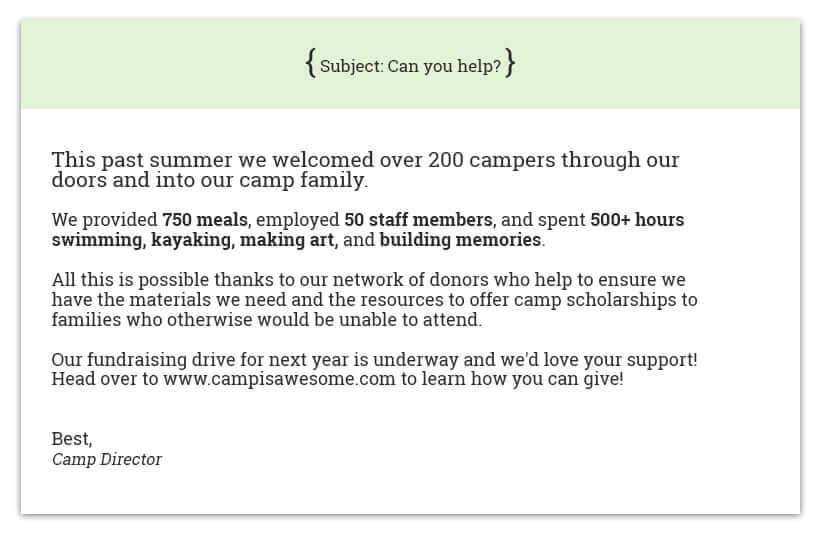Click the campisawesome.com website link
The height and width of the screenshot is (543, 821).
pos(280,380)
